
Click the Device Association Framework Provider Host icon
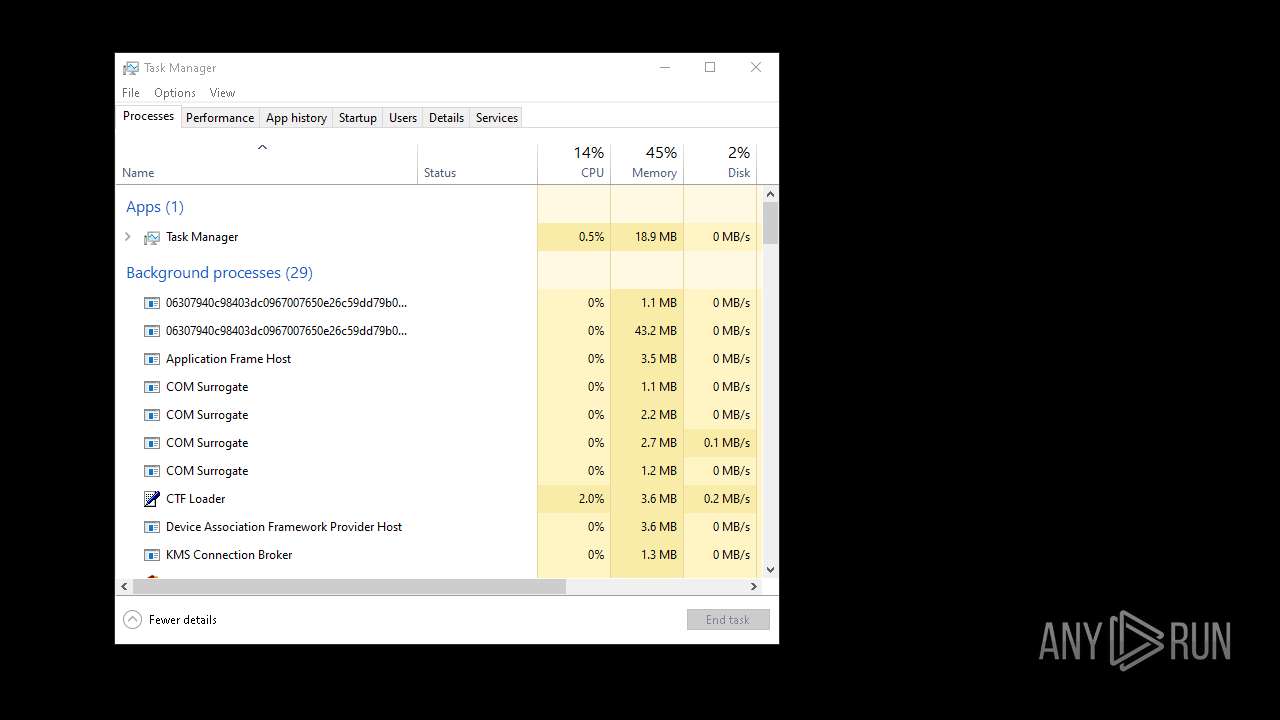coord(152,527)
